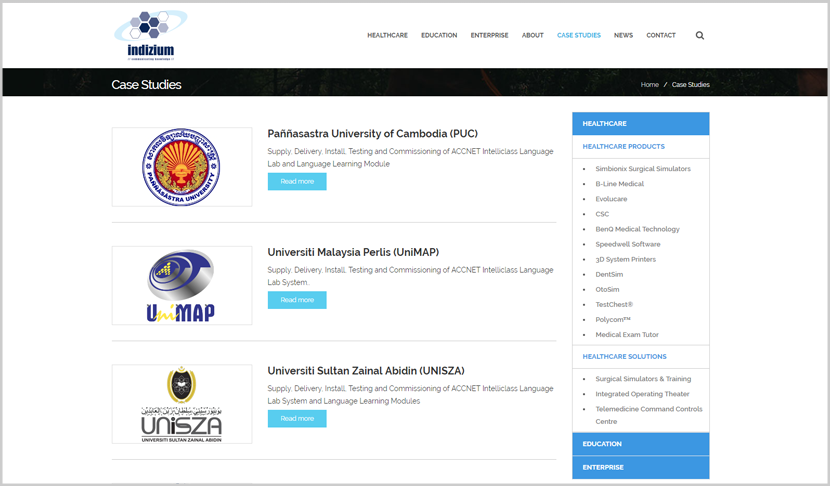
Task: Open OtoSim sidebar link
Action: click(607, 290)
